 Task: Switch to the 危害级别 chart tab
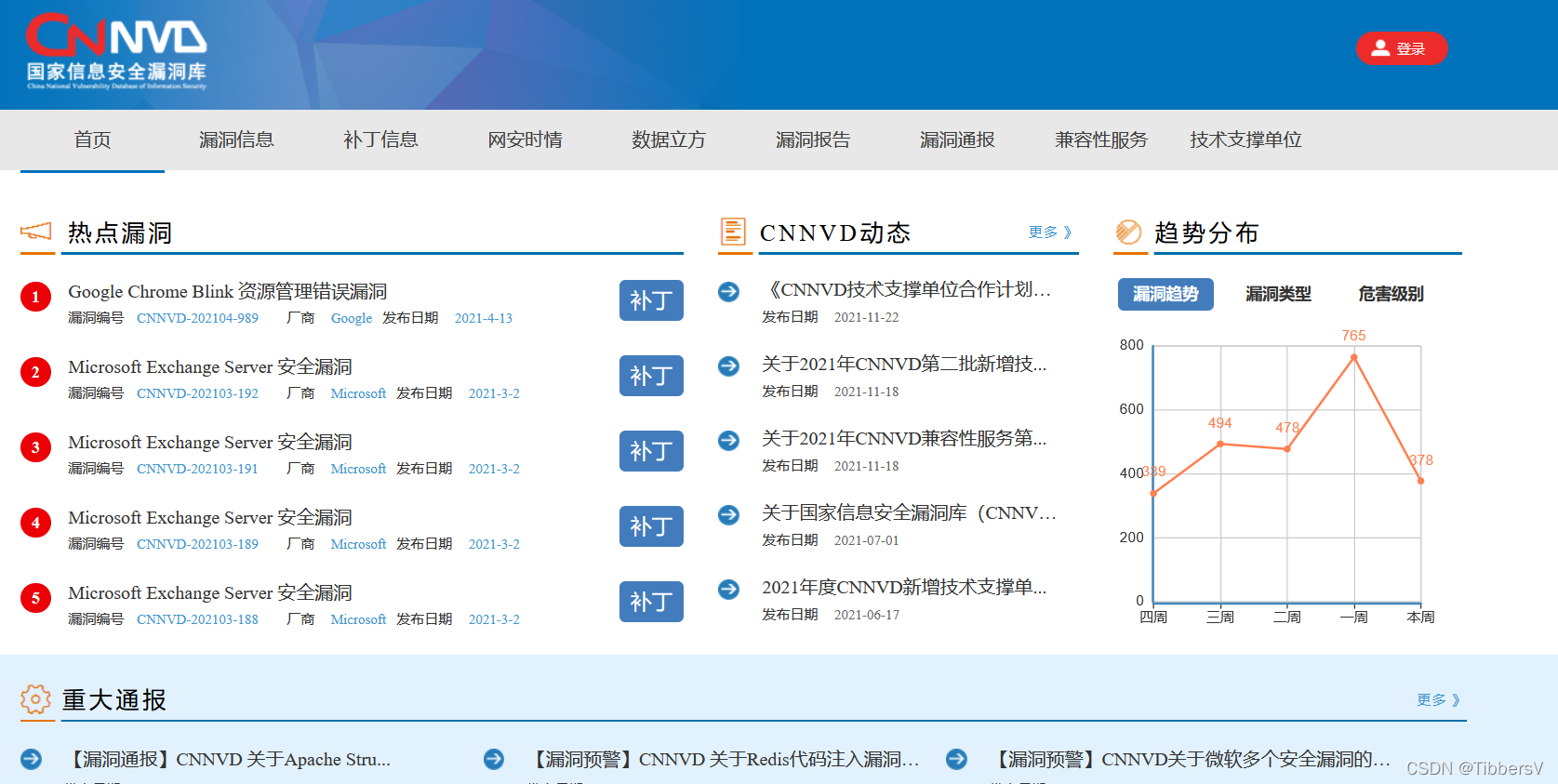[x=1391, y=294]
